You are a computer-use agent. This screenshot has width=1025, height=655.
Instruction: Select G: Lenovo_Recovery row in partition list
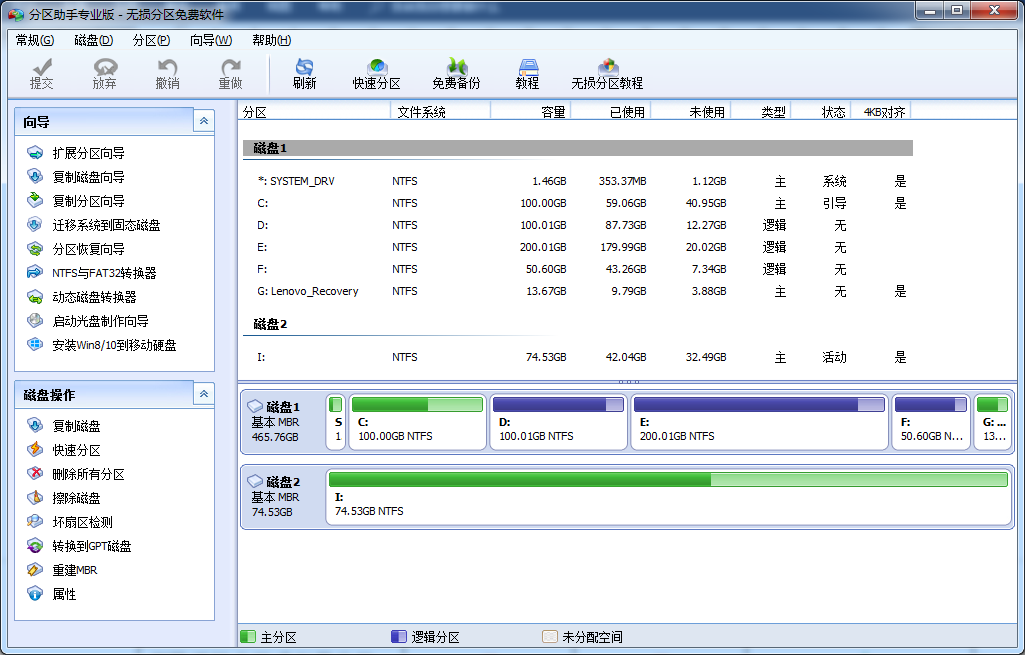(314, 292)
